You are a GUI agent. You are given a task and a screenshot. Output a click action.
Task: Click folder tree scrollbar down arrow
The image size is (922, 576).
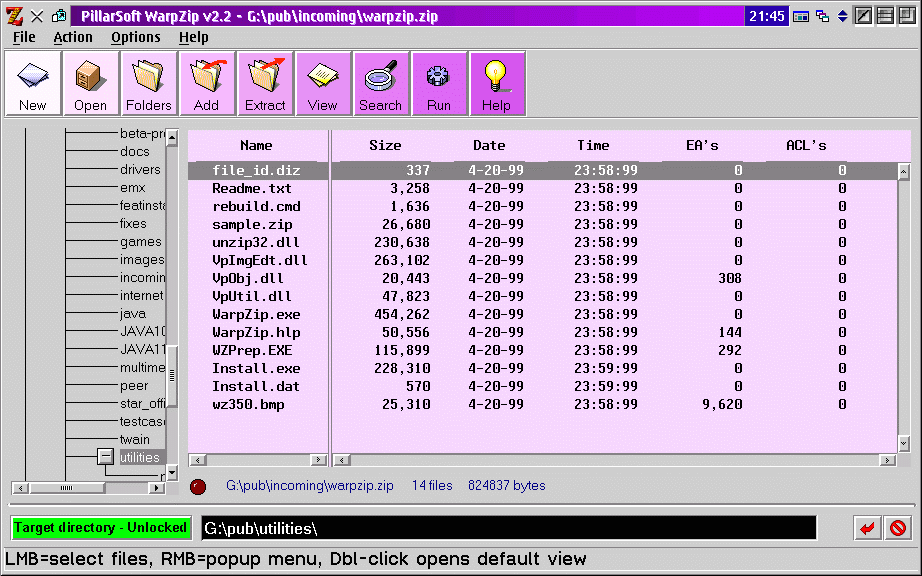(x=172, y=472)
